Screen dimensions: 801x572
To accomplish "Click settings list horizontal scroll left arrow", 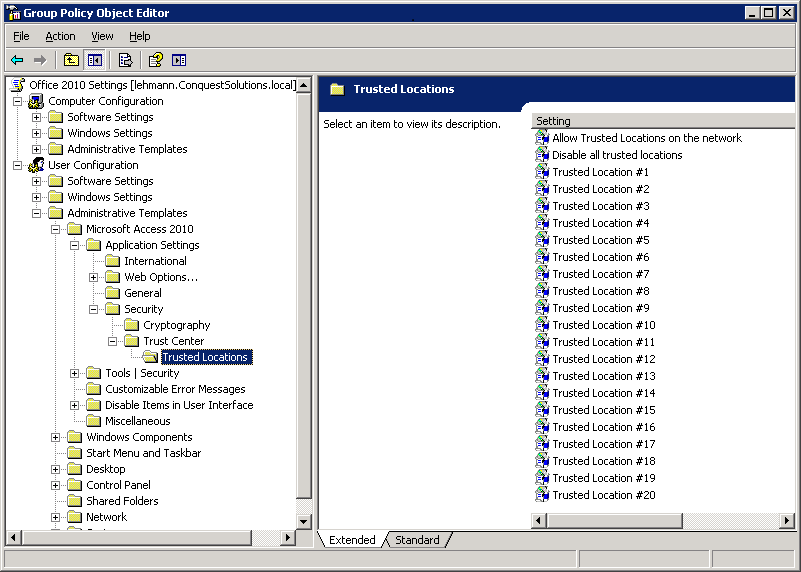I will coord(538,520).
